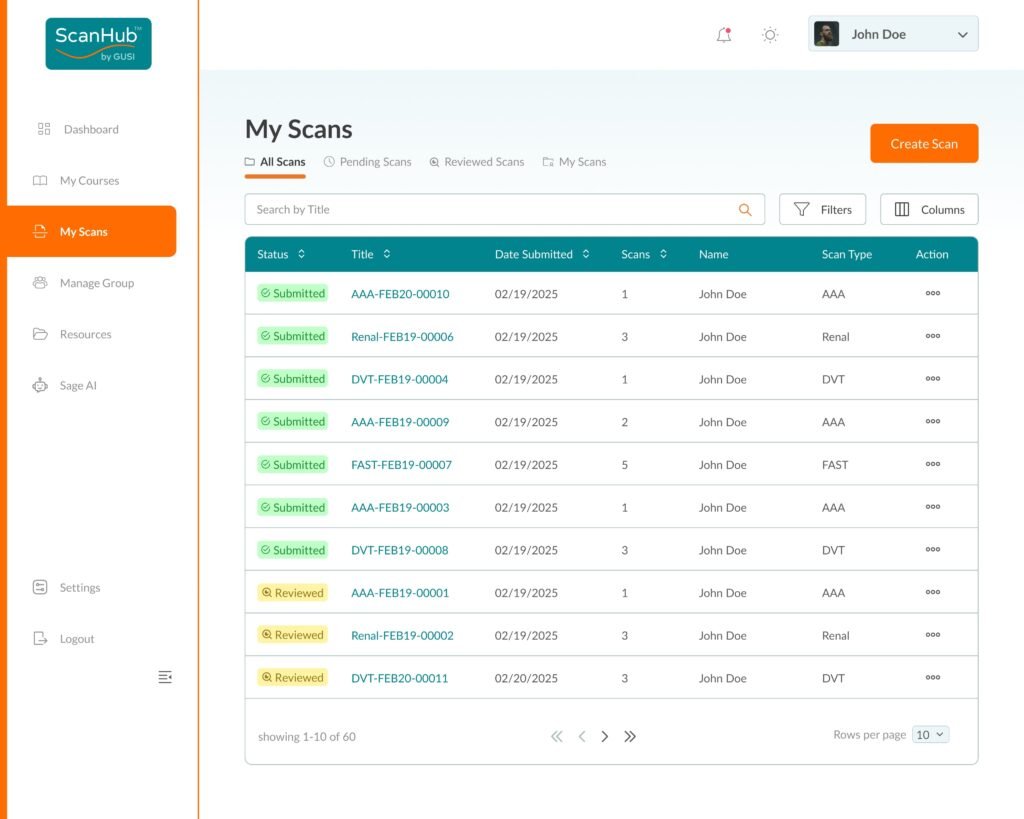The width and height of the screenshot is (1024, 819).
Task: Switch to the Pending Scans tab
Action: (x=367, y=162)
